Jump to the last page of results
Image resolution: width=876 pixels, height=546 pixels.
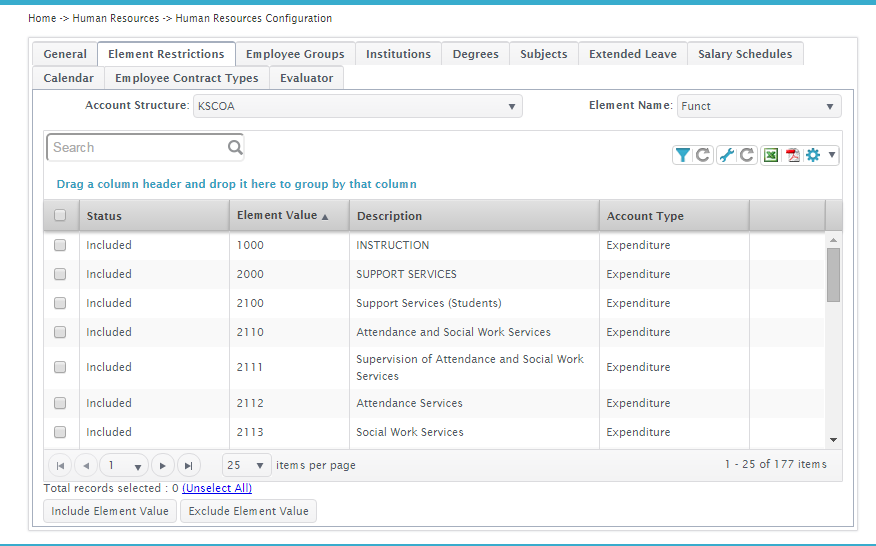188,465
